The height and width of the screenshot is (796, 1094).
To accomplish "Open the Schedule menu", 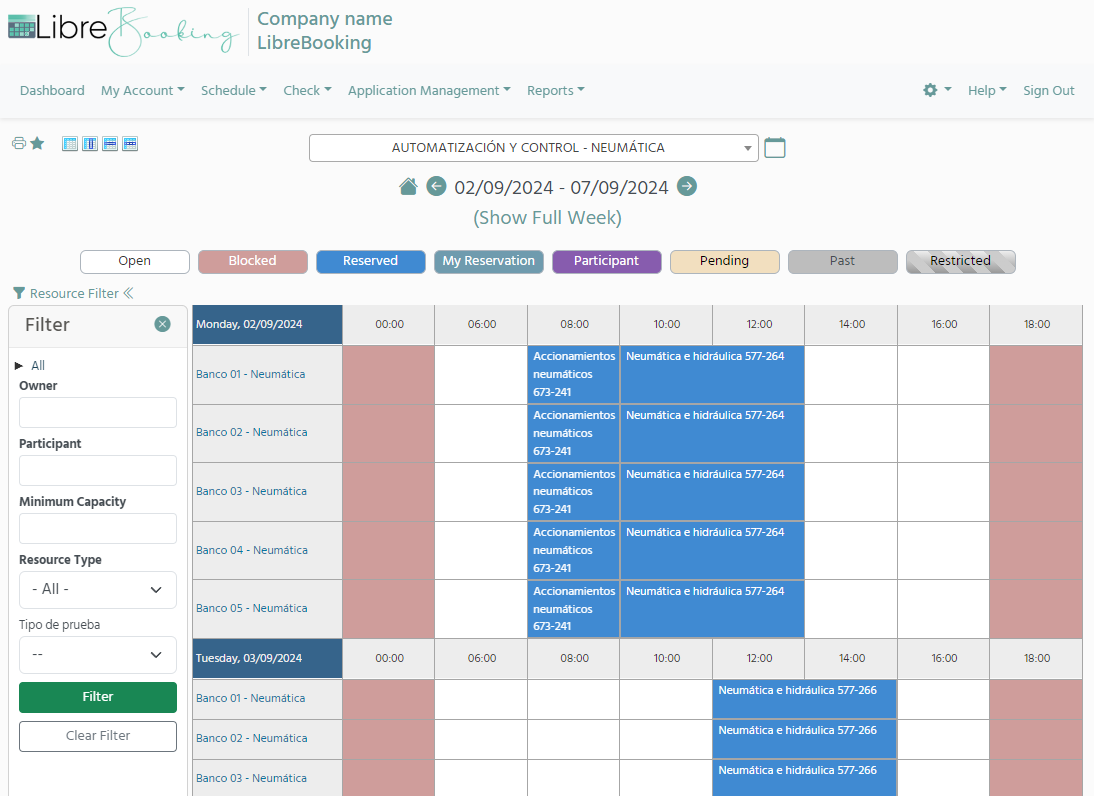I will (x=233, y=90).
